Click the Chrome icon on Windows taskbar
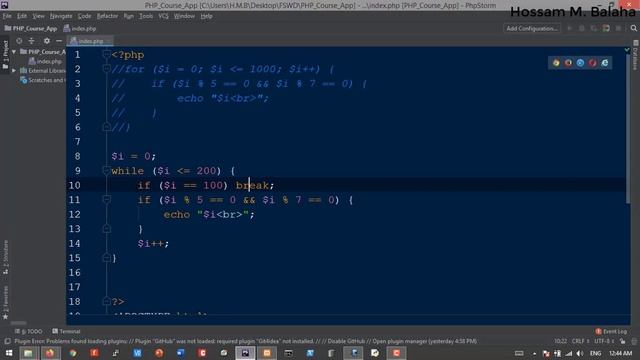The height and width of the screenshot is (360, 640). pos(73,353)
